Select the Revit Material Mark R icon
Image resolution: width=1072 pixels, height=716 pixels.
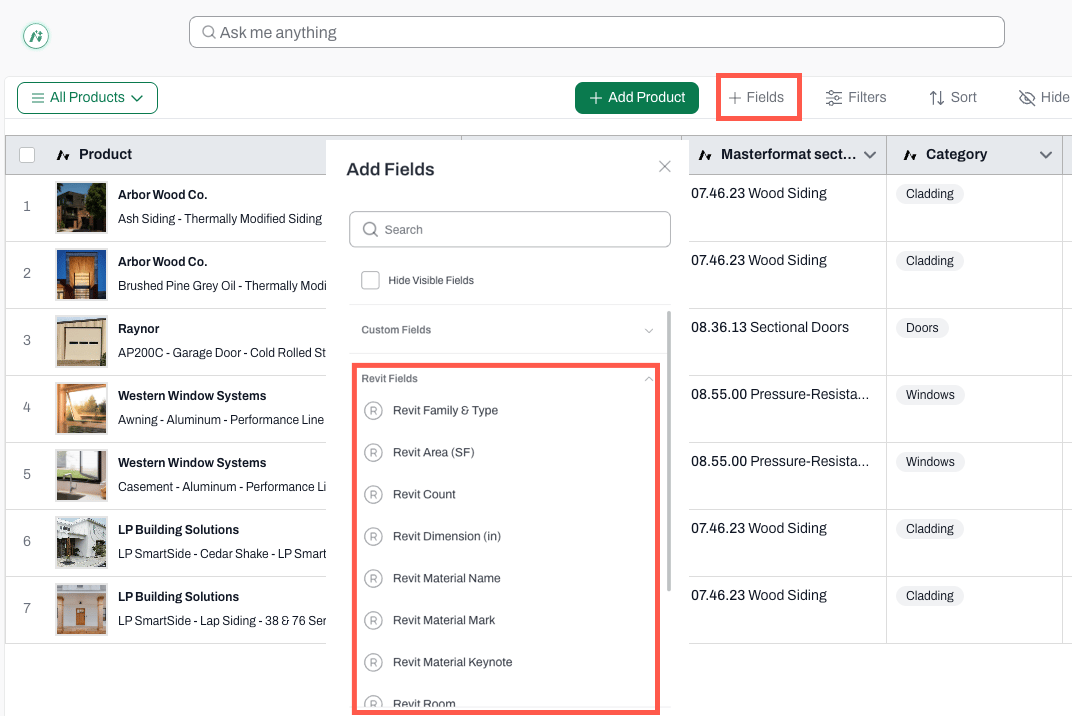[x=373, y=620]
